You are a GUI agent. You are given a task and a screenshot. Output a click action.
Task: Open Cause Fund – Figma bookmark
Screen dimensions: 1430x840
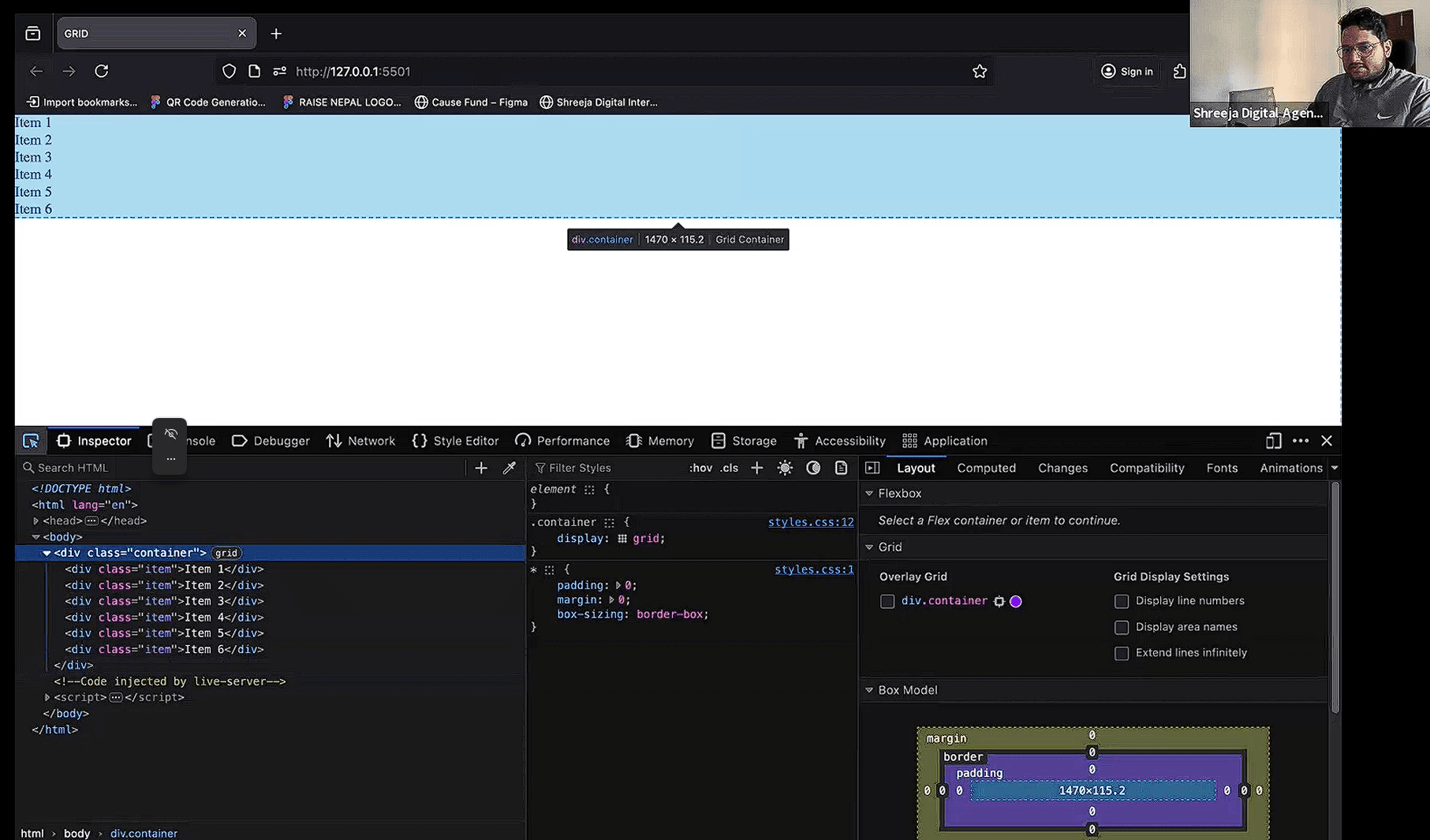[471, 103]
